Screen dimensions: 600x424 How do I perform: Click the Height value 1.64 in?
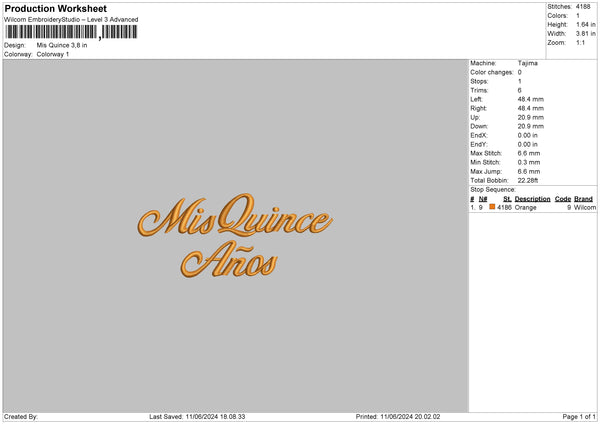pyautogui.click(x=586, y=24)
